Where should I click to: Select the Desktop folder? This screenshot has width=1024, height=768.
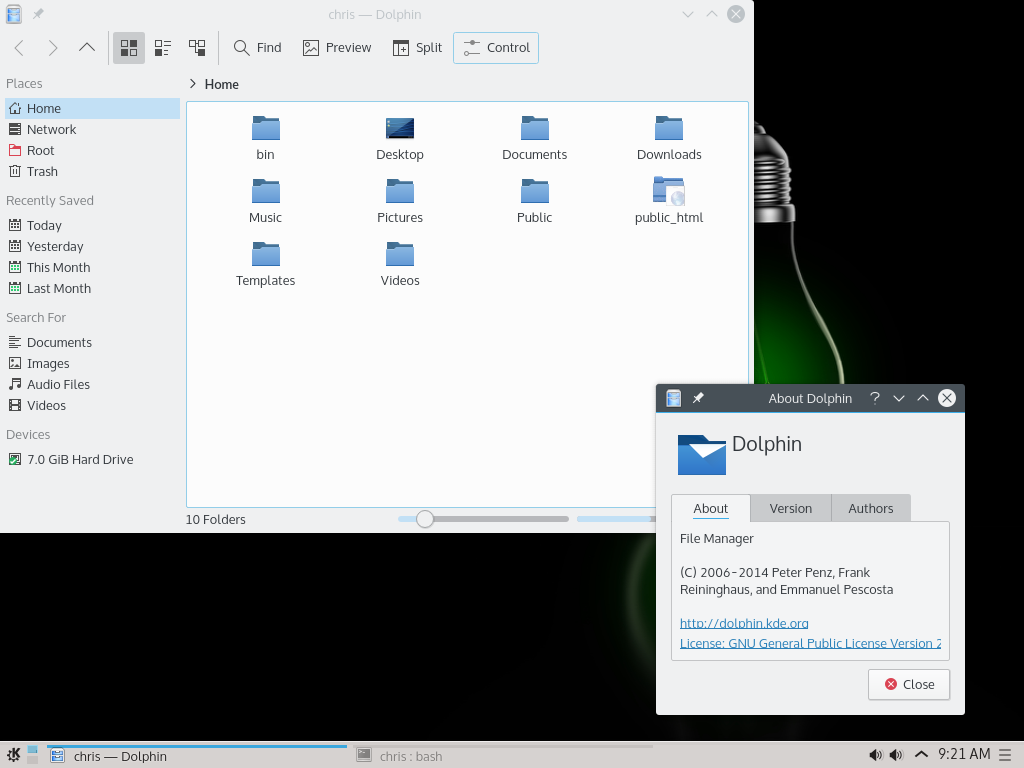point(400,138)
